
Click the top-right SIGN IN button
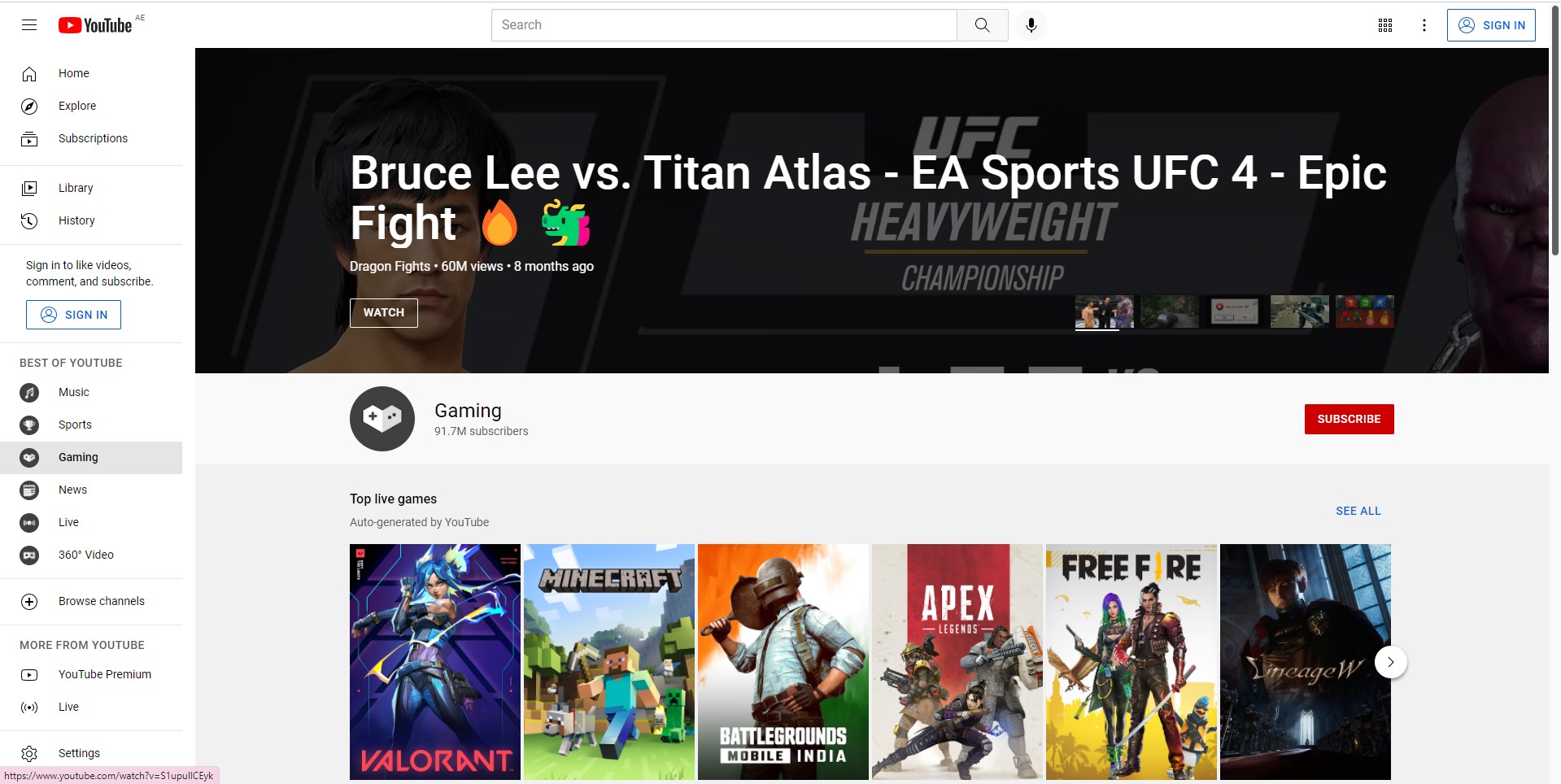(1491, 25)
